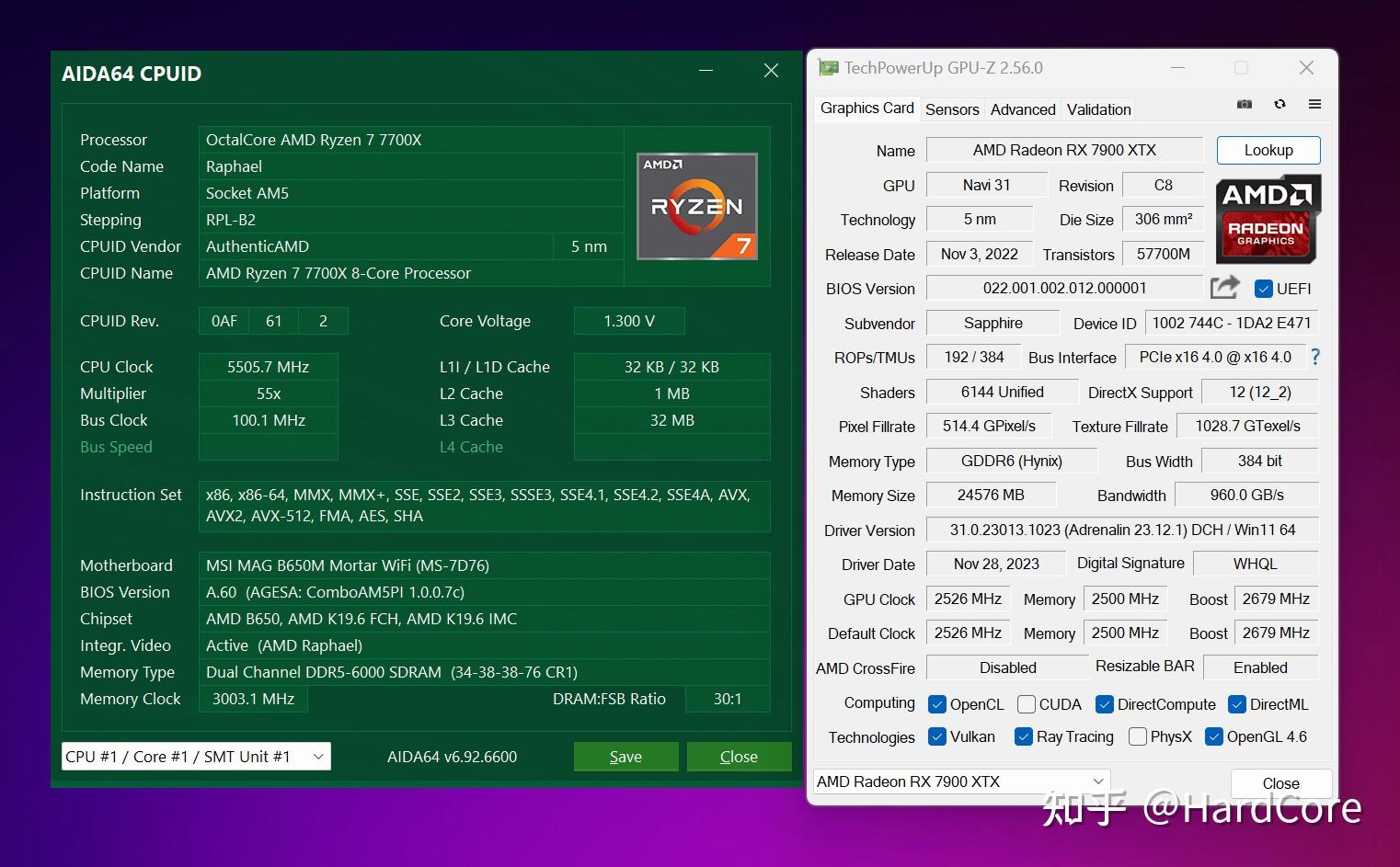
Task: Click the WHQL digital signature value
Action: tap(1256, 564)
